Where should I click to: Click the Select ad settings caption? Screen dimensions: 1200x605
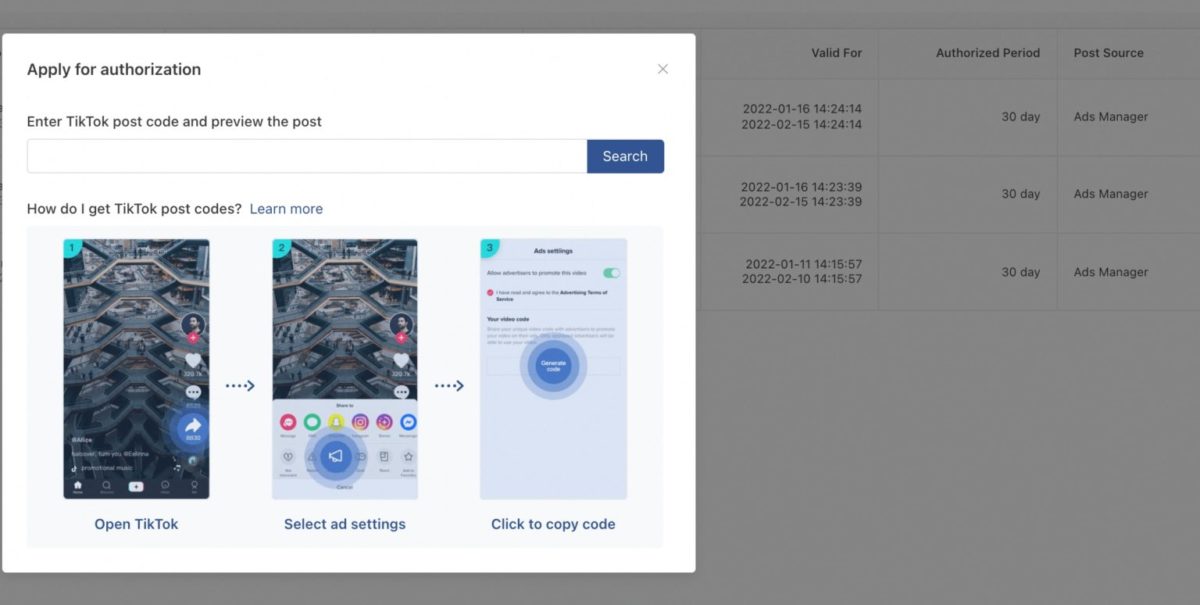(345, 524)
